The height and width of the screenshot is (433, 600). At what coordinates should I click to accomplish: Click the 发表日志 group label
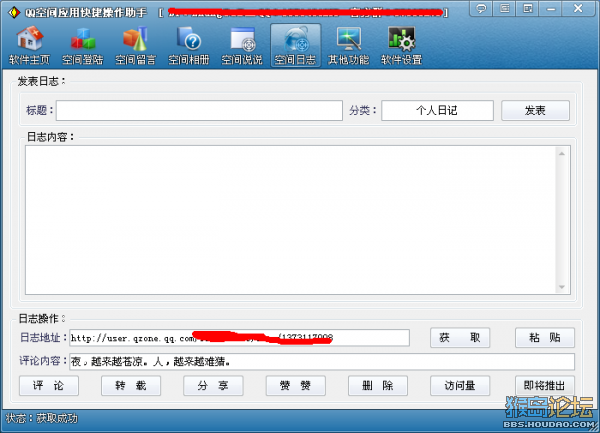41,81
